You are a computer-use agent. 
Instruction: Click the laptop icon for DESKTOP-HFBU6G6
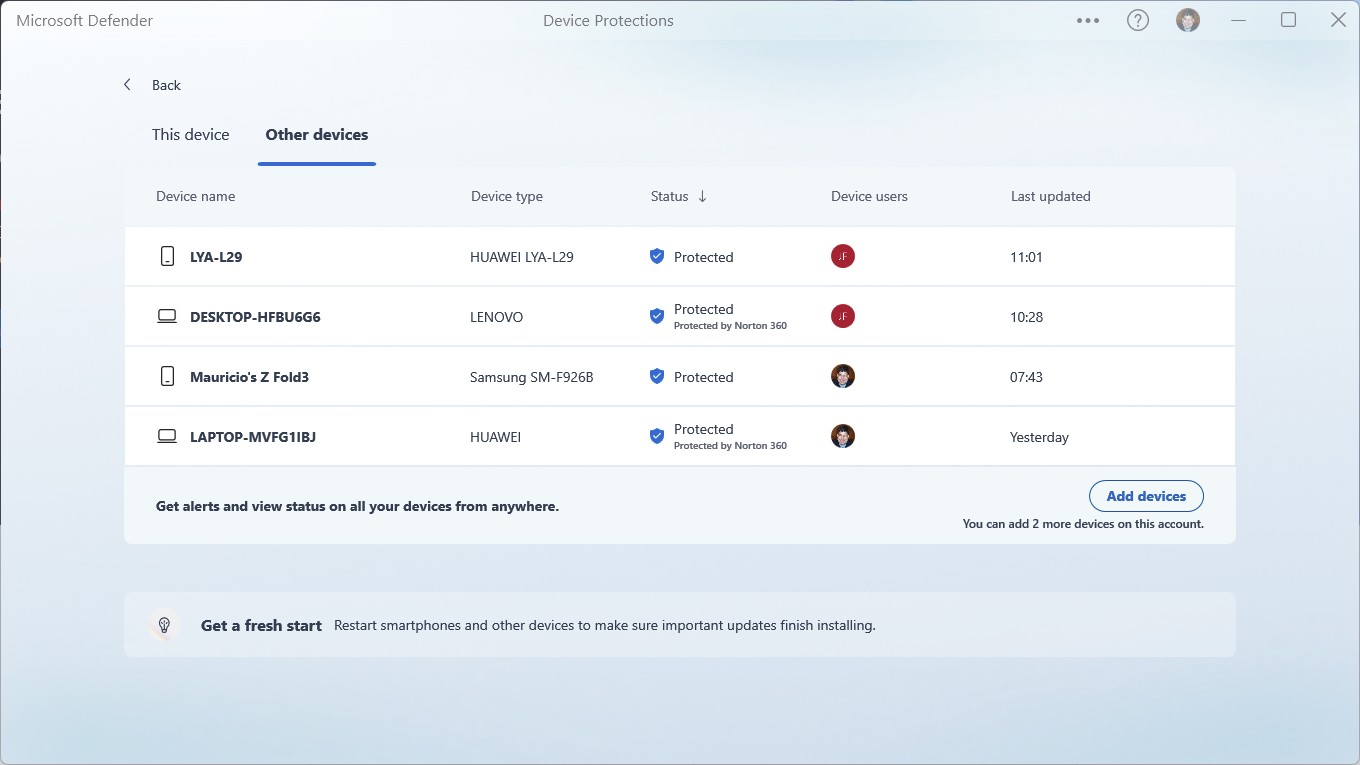click(167, 316)
